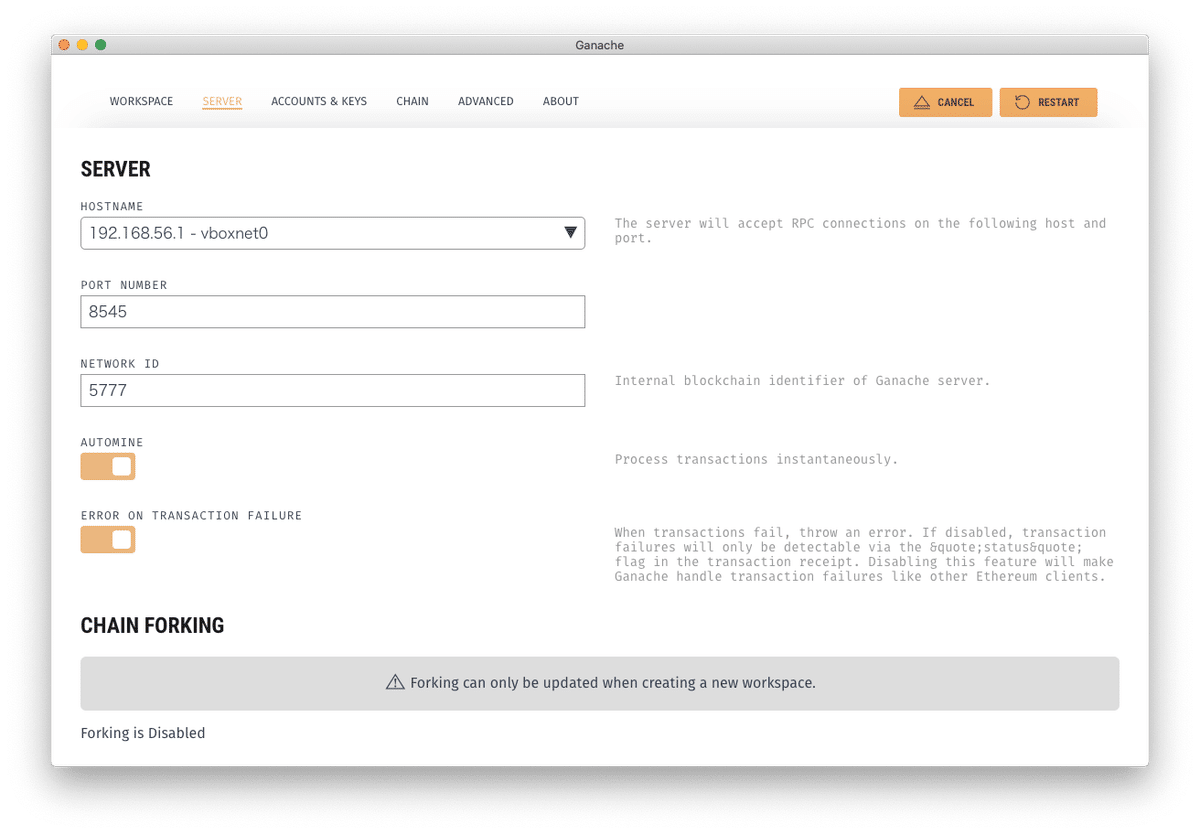Screen dimensions: 1200x834
Task: Click the 'Forking is Disabled' text
Action: (143, 733)
